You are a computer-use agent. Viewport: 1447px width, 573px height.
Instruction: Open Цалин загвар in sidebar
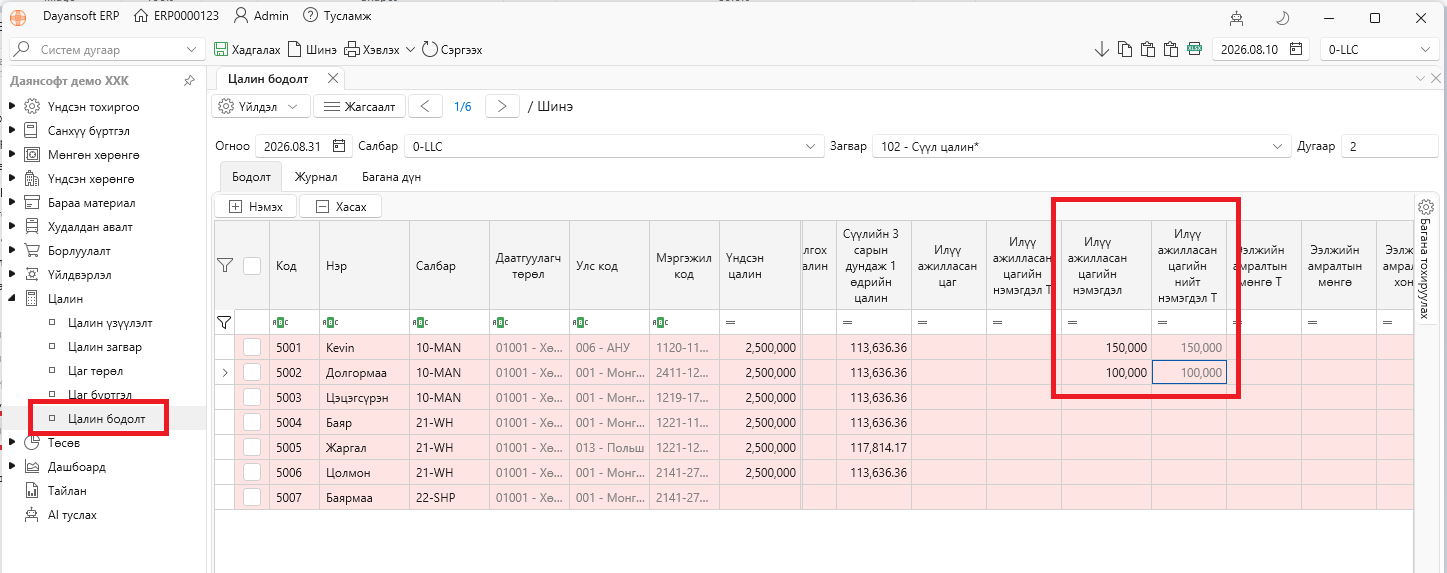(x=105, y=347)
